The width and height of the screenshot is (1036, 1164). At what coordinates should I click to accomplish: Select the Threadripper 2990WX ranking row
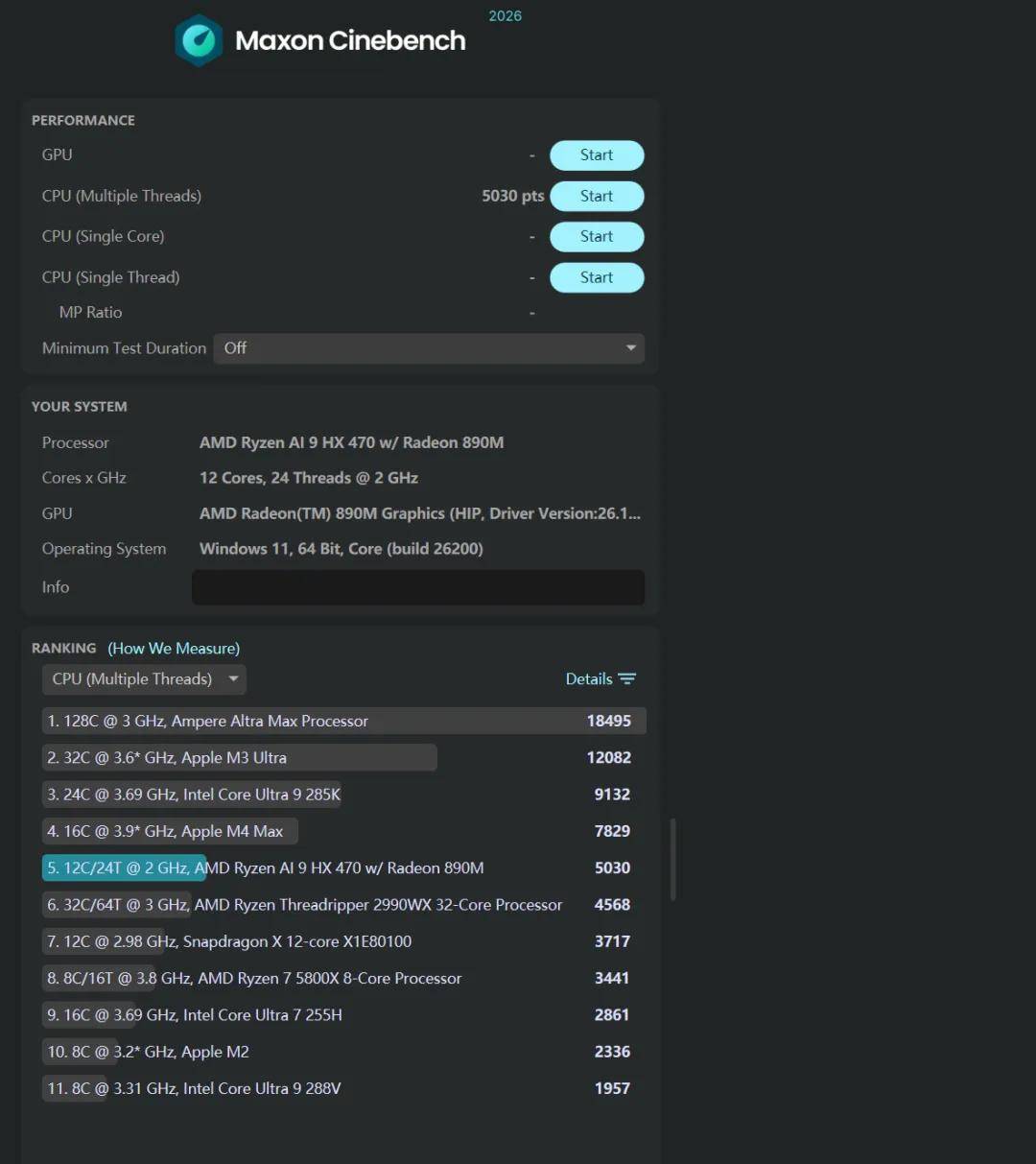coord(343,905)
